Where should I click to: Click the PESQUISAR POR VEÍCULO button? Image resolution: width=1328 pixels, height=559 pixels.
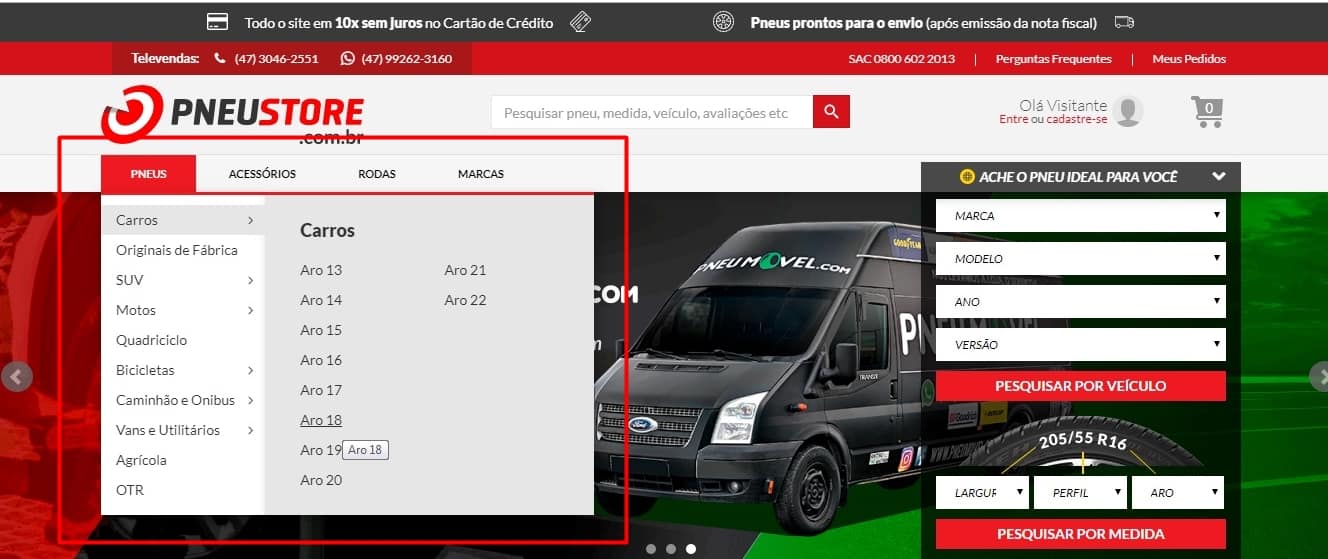point(1081,386)
